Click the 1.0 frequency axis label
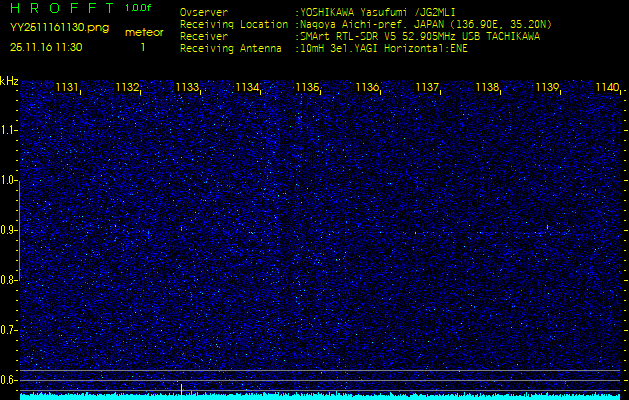The width and height of the screenshot is (629, 400). tap(9, 180)
